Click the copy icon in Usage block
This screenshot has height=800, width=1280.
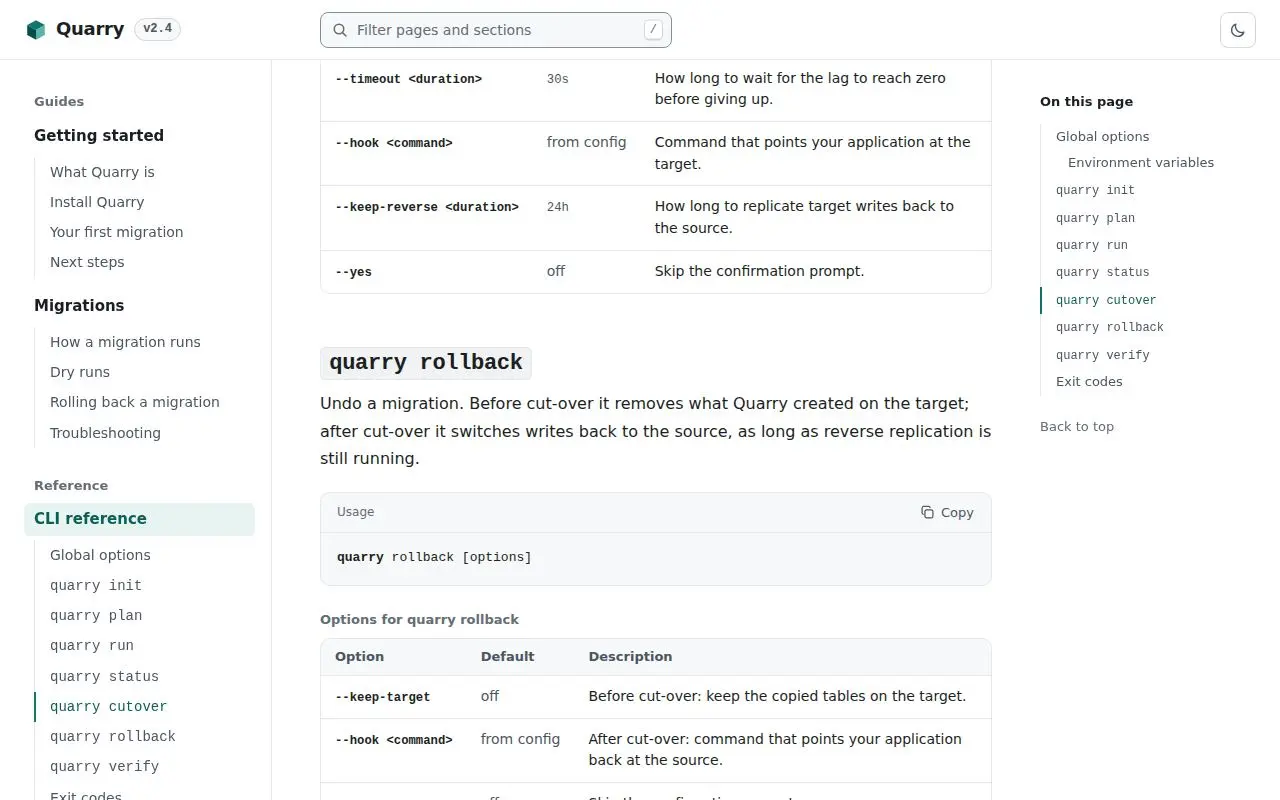click(x=928, y=512)
